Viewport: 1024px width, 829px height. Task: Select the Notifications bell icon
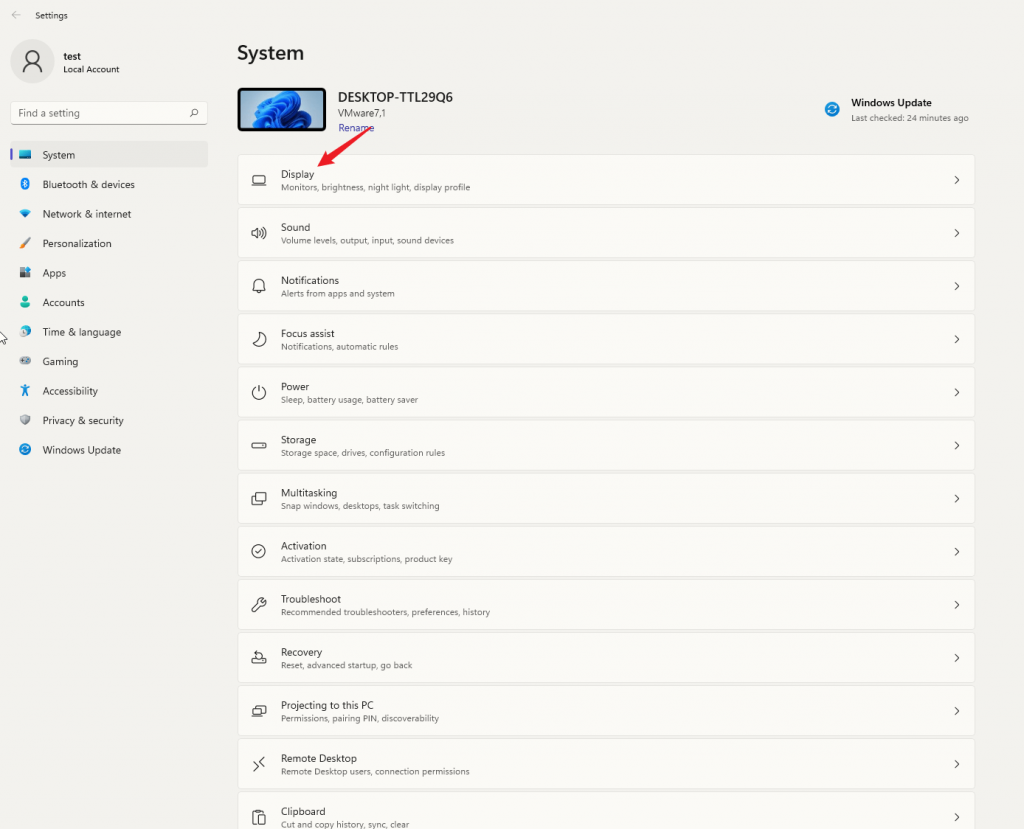coord(260,285)
